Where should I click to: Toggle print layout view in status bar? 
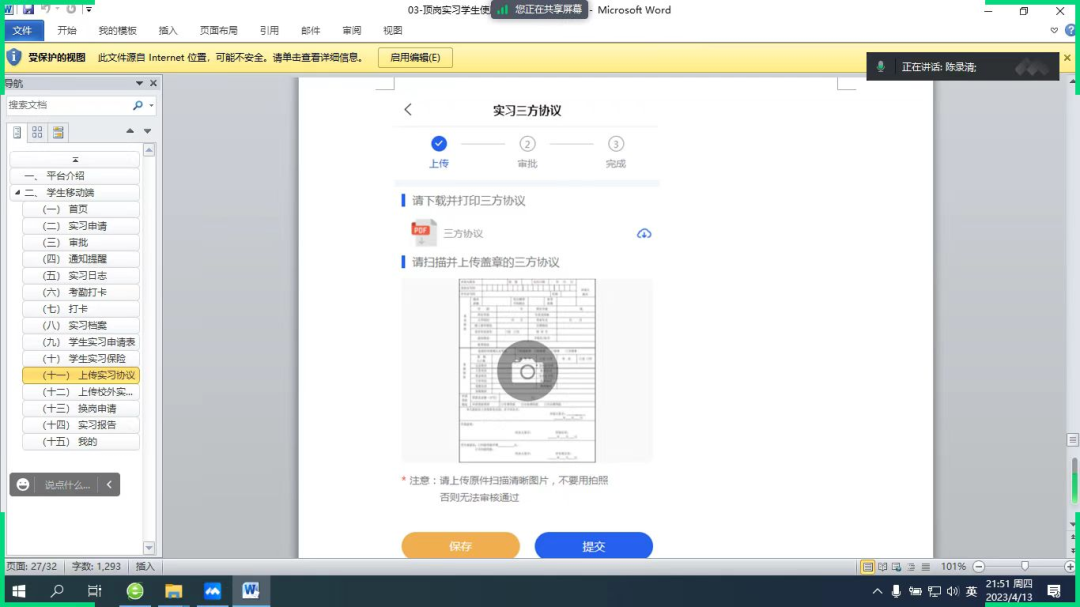pyautogui.click(x=867, y=567)
